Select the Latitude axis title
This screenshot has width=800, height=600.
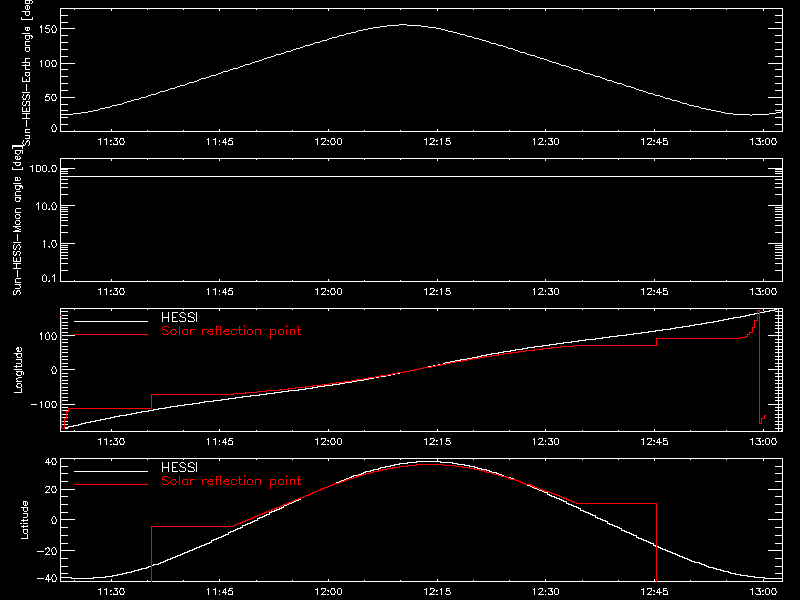point(24,520)
